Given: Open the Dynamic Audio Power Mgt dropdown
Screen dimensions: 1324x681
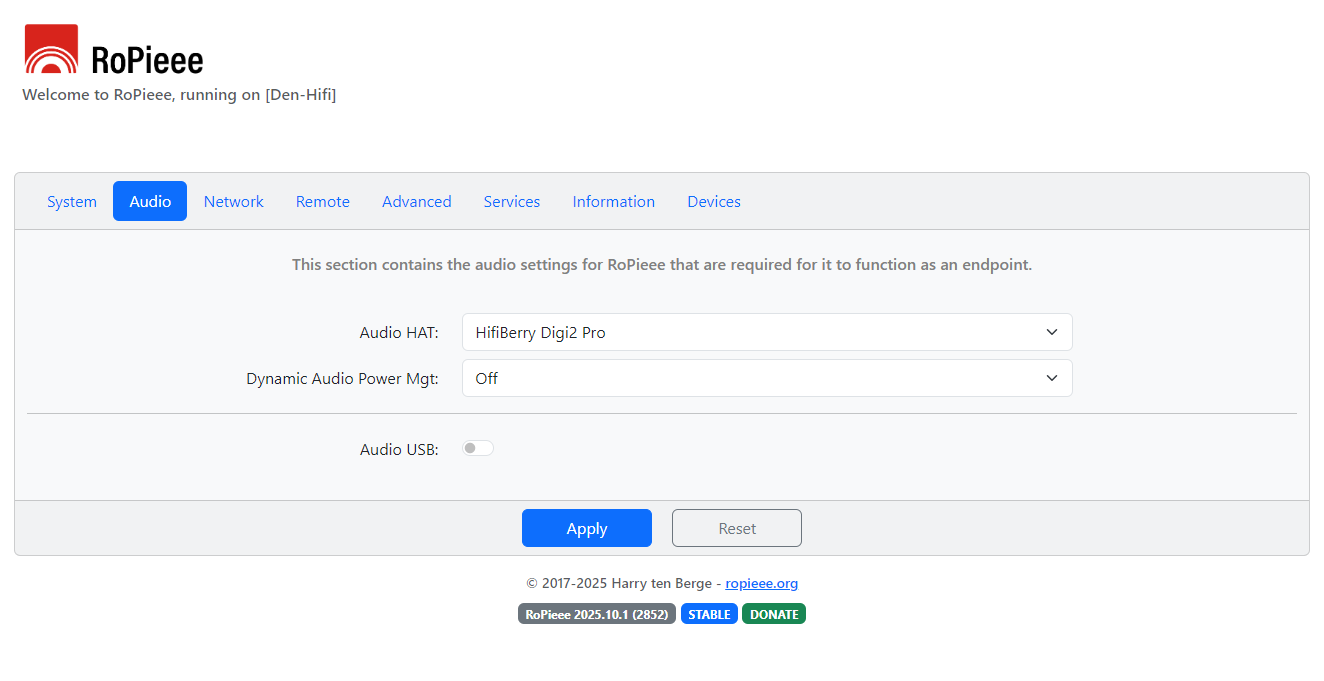Looking at the screenshot, I should (x=766, y=378).
